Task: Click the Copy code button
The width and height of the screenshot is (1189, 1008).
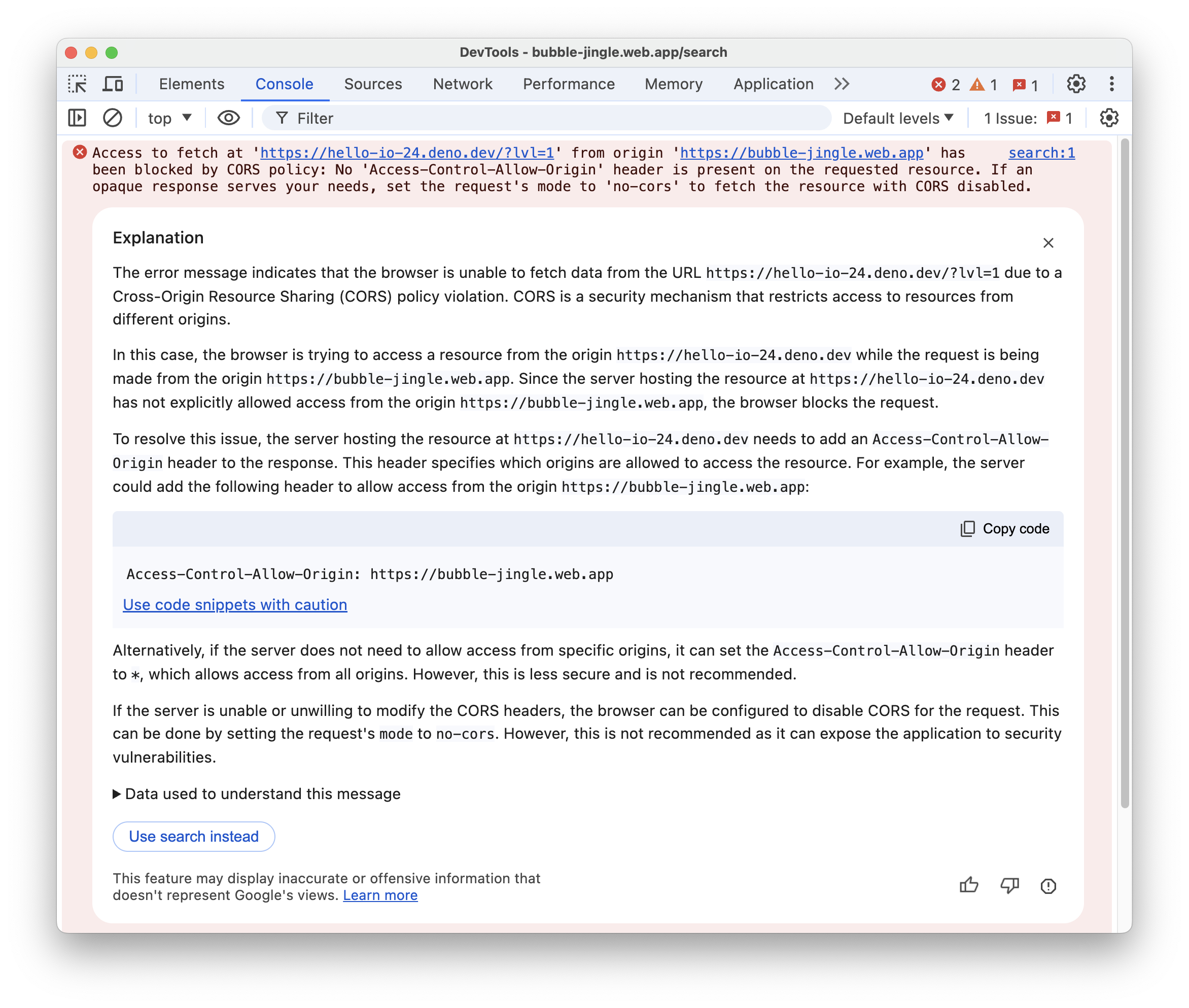Action: [x=1003, y=528]
